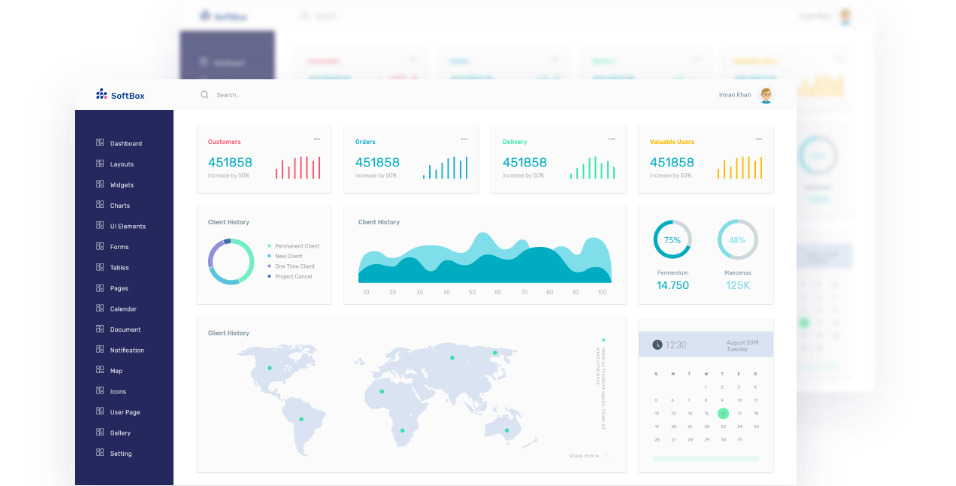
Task: Select the Widgets menu label
Action: pyautogui.click(x=122, y=185)
